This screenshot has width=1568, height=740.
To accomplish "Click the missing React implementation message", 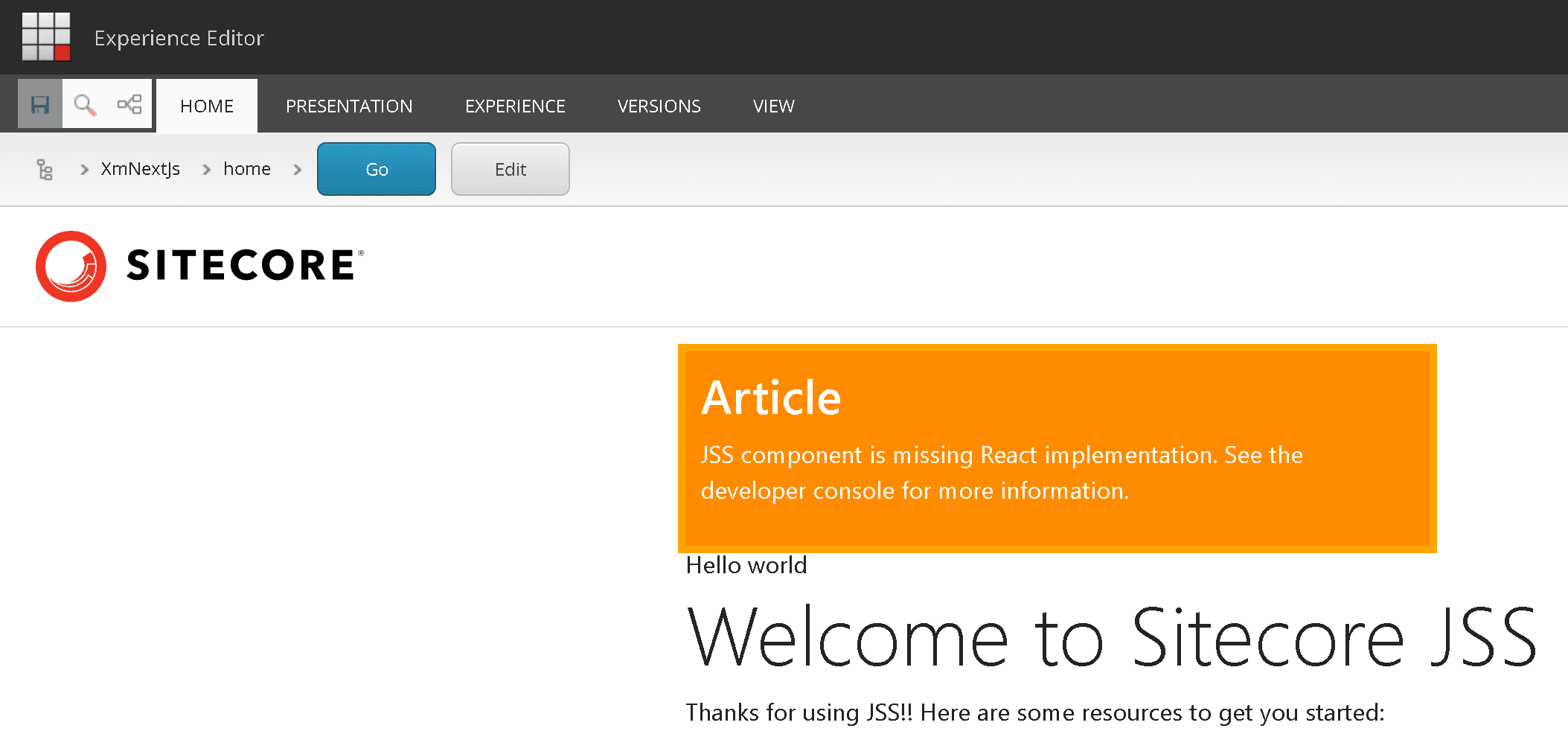I will [x=1002, y=473].
